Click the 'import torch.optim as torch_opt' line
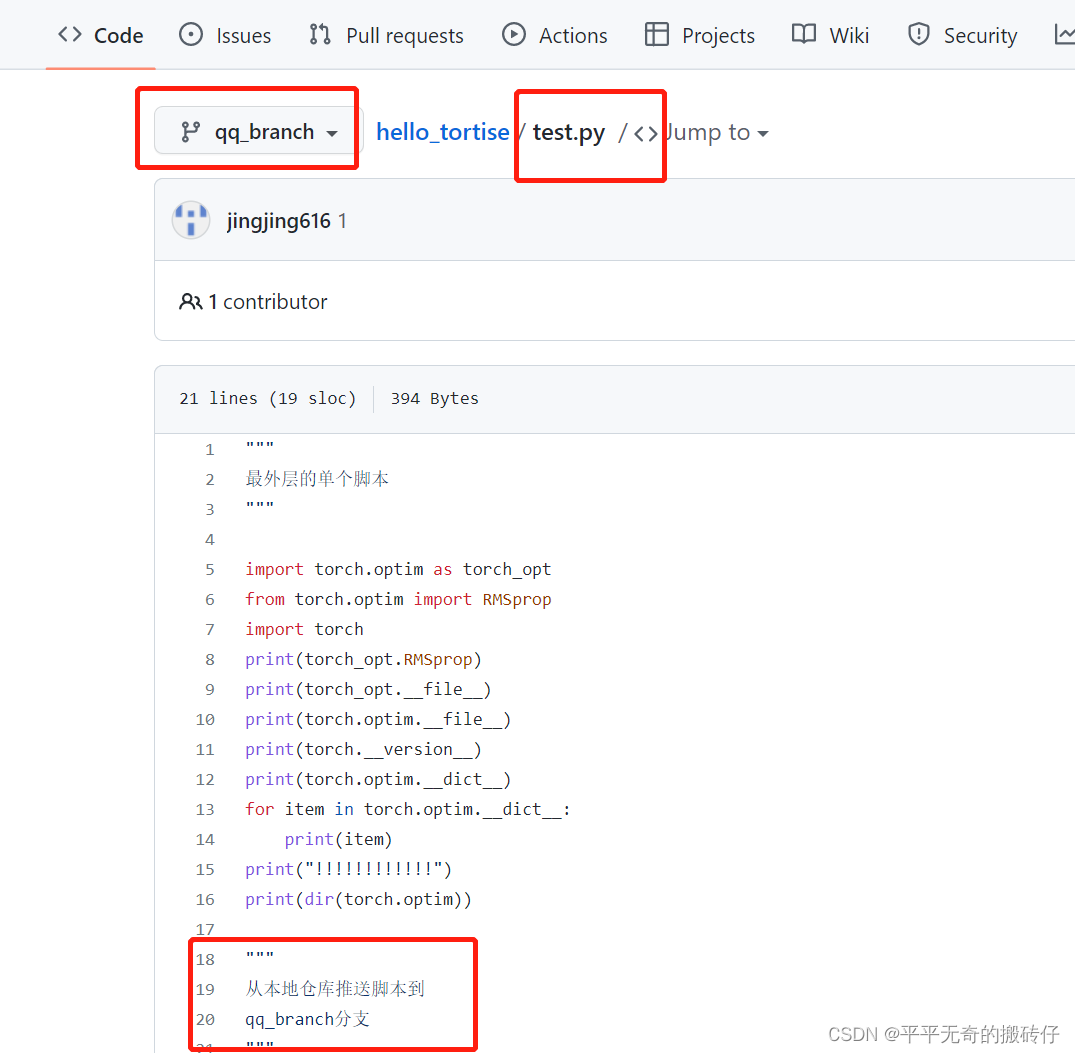The width and height of the screenshot is (1075, 1053). [x=398, y=570]
